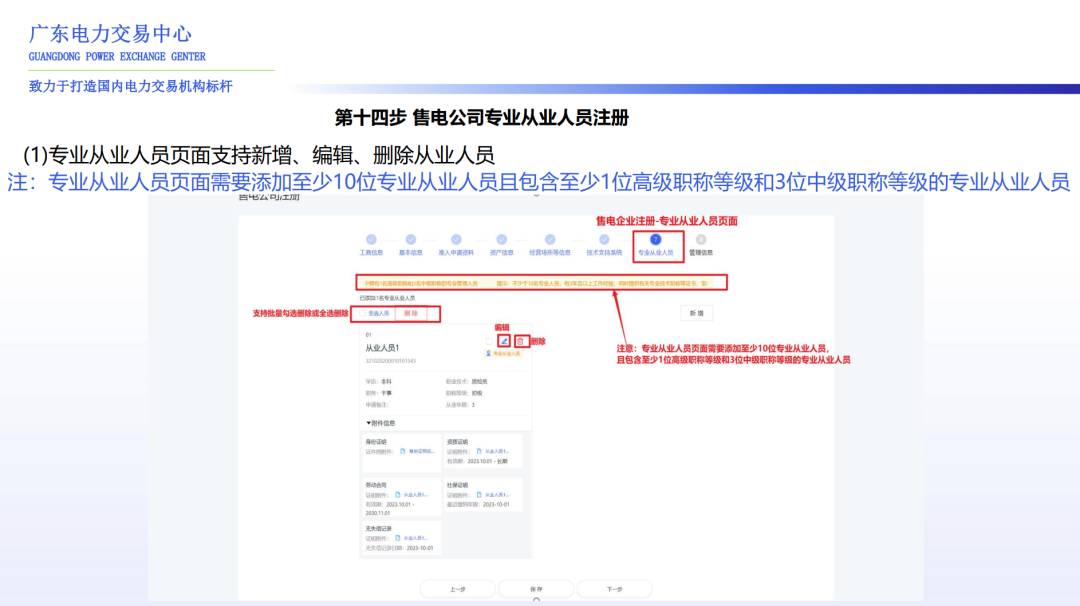
Task: Click the 下一步 next step button
Action: pos(614,587)
